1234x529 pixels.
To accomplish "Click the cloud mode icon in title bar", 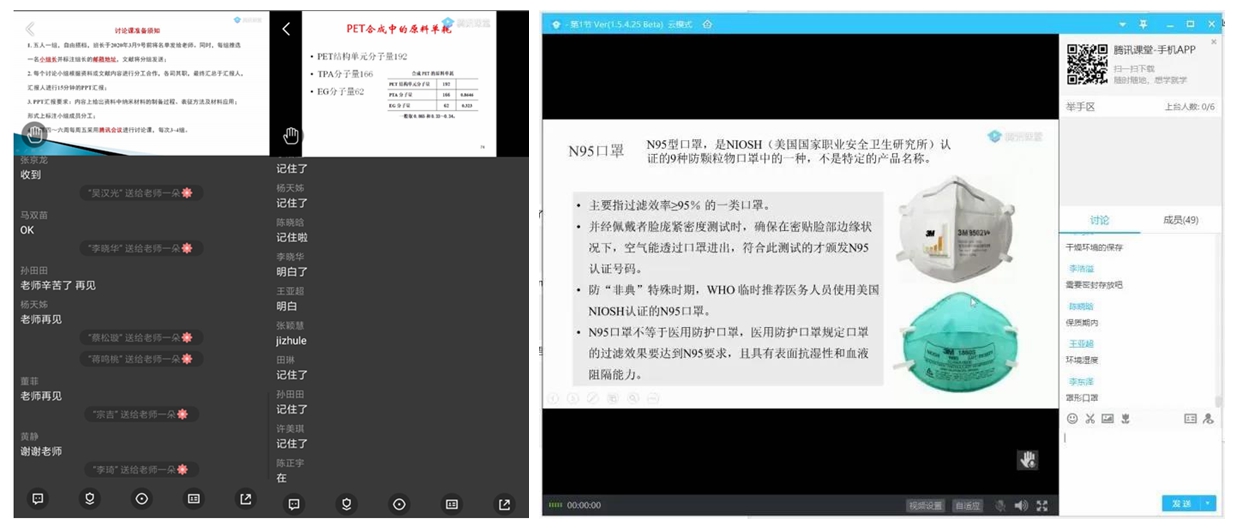I will click(x=707, y=23).
